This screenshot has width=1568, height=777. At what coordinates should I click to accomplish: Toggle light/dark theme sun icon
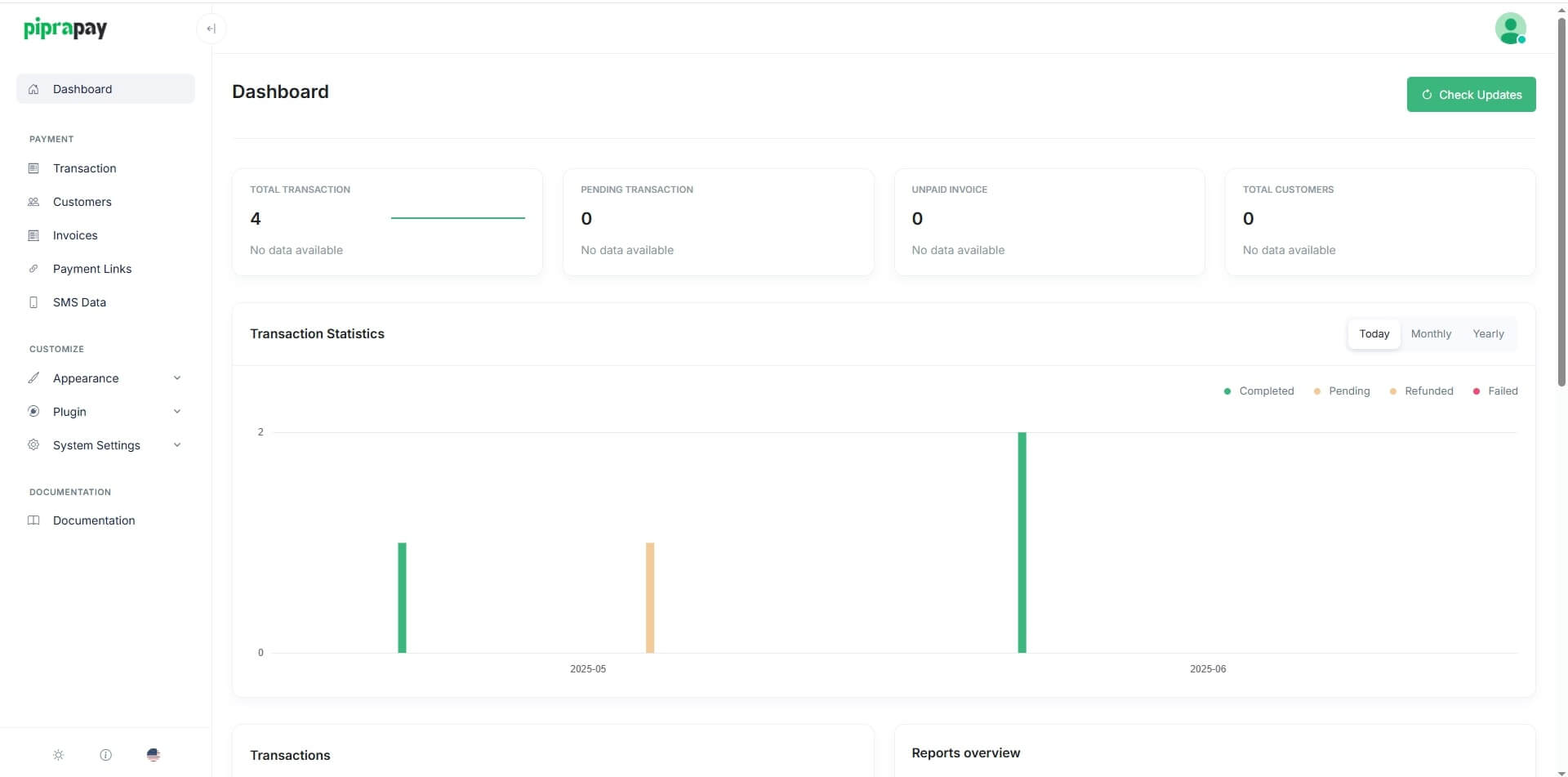pyautogui.click(x=58, y=755)
